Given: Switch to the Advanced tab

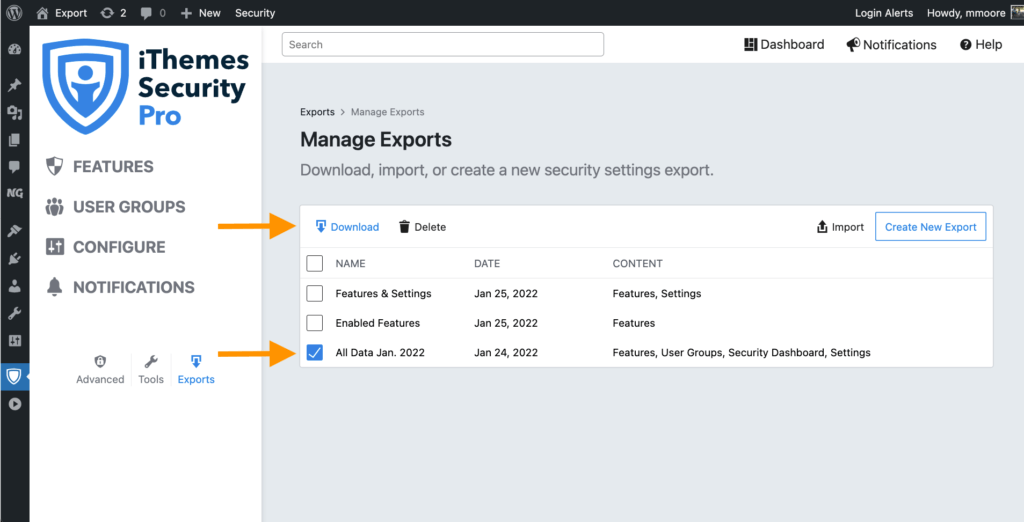Looking at the screenshot, I should [x=100, y=370].
